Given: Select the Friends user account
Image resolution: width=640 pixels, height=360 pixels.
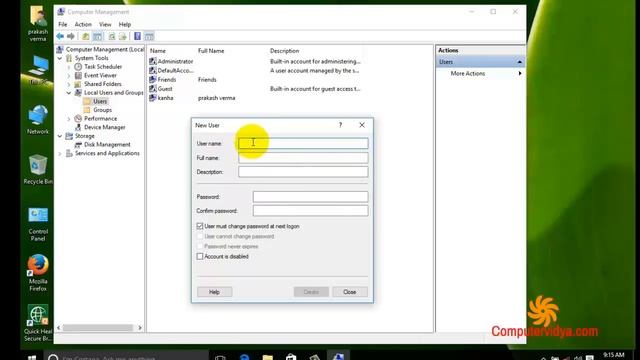Looking at the screenshot, I should pos(167,80).
